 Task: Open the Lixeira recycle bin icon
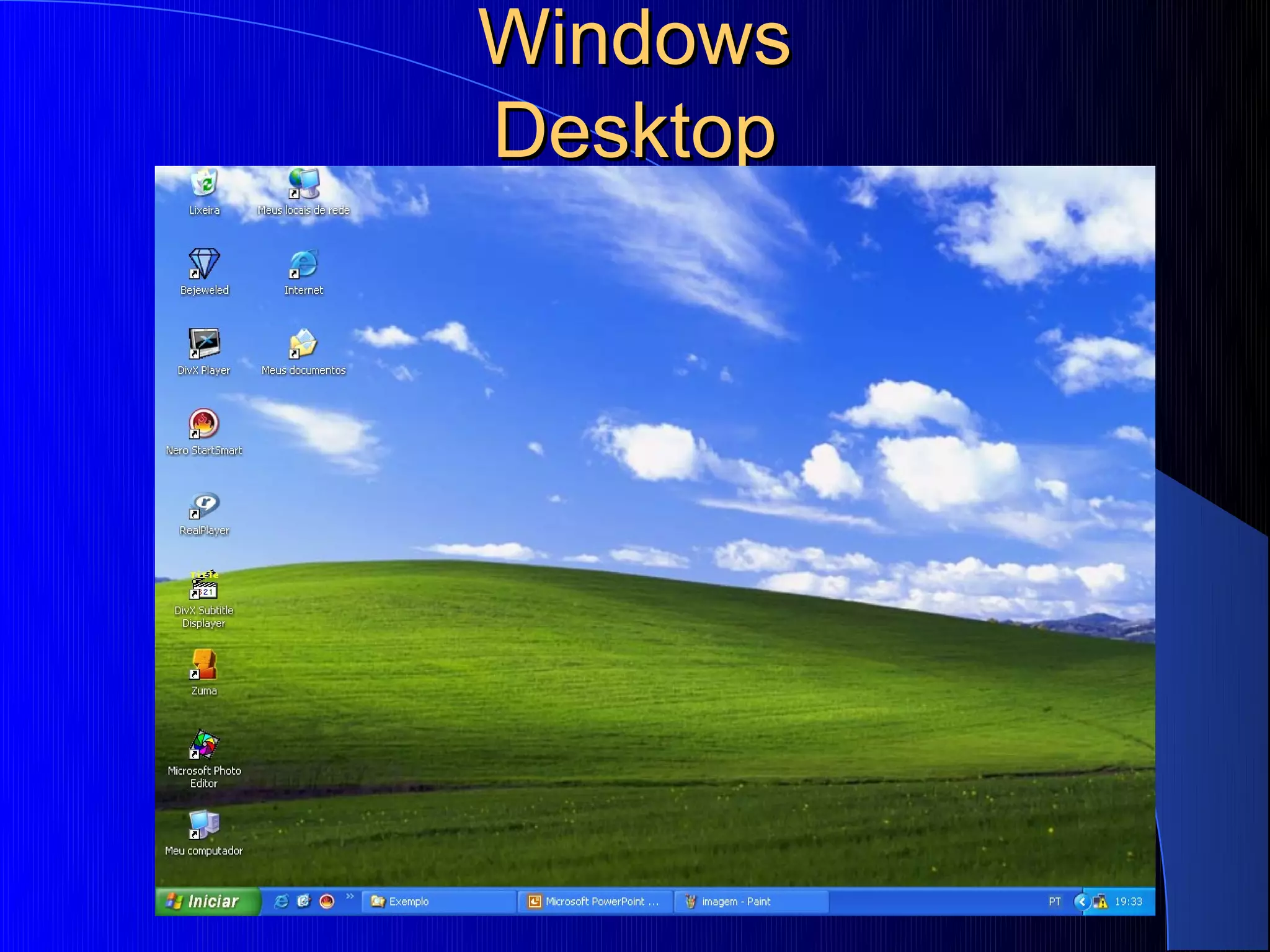tap(204, 184)
